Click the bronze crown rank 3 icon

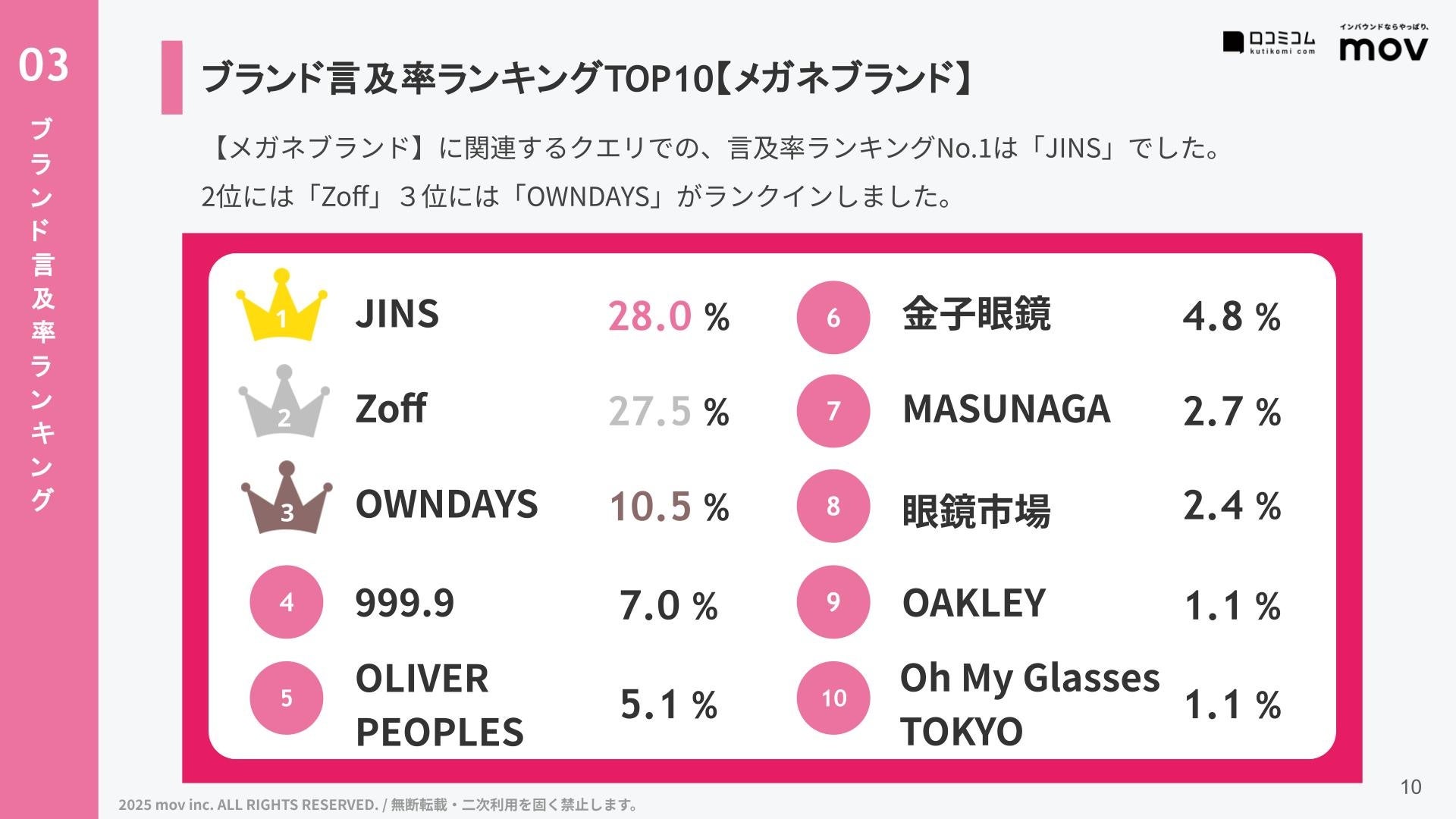(x=286, y=499)
